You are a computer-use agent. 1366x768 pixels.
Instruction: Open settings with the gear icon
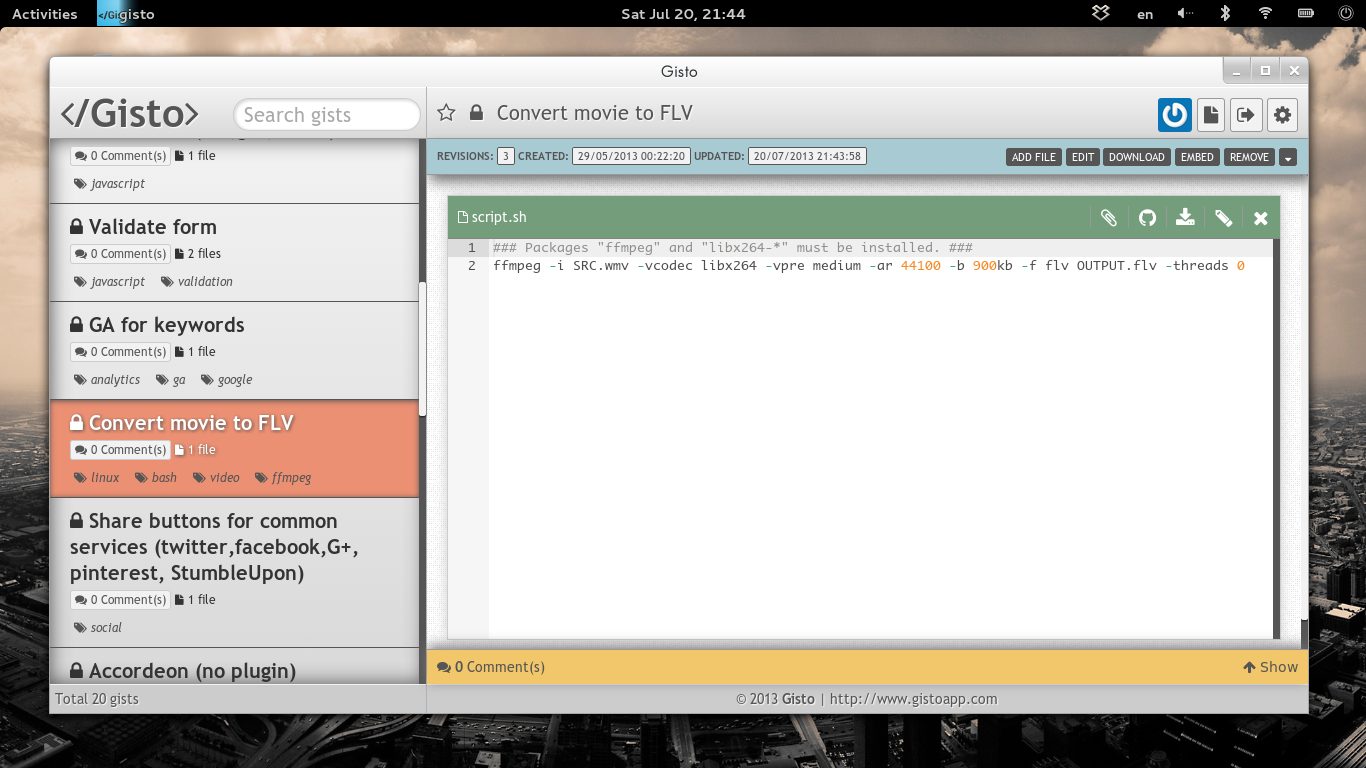coord(1283,114)
